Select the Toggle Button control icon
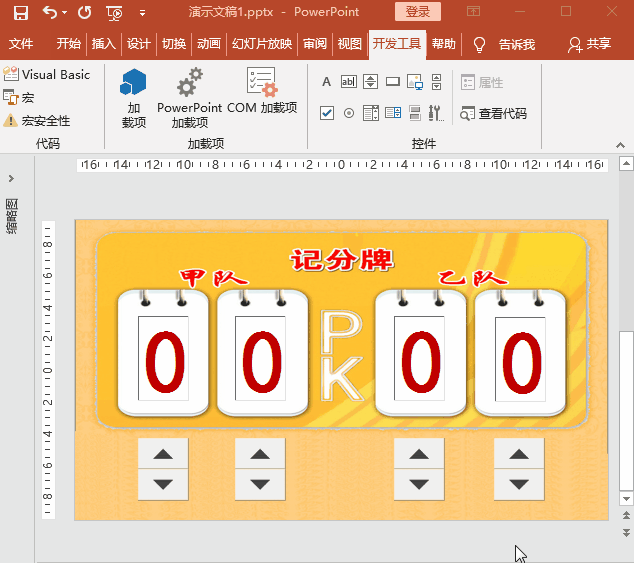This screenshot has height=563, width=634. point(415,113)
